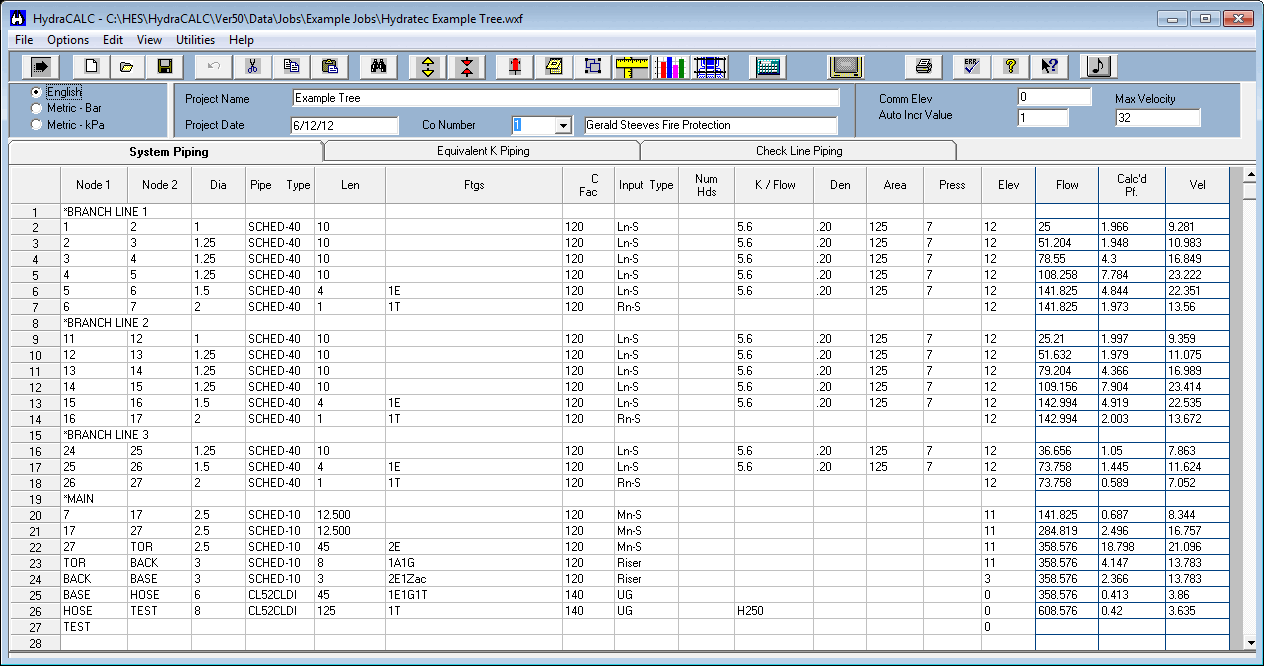Click the scissors Cut icon

[x=253, y=66]
